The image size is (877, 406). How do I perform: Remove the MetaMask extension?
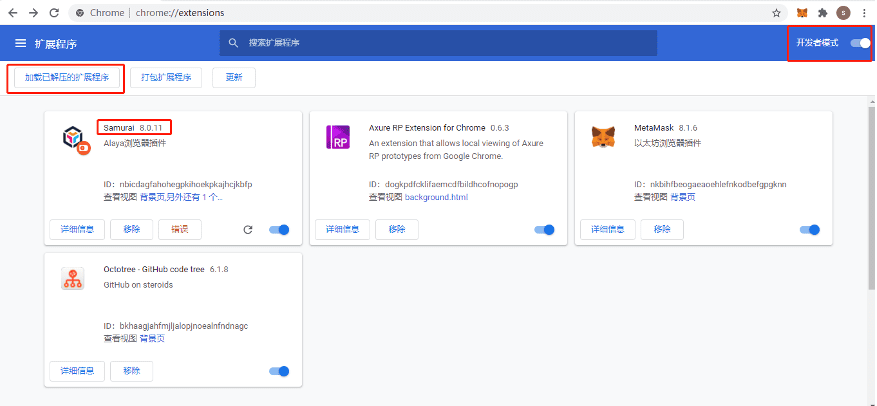pos(662,229)
